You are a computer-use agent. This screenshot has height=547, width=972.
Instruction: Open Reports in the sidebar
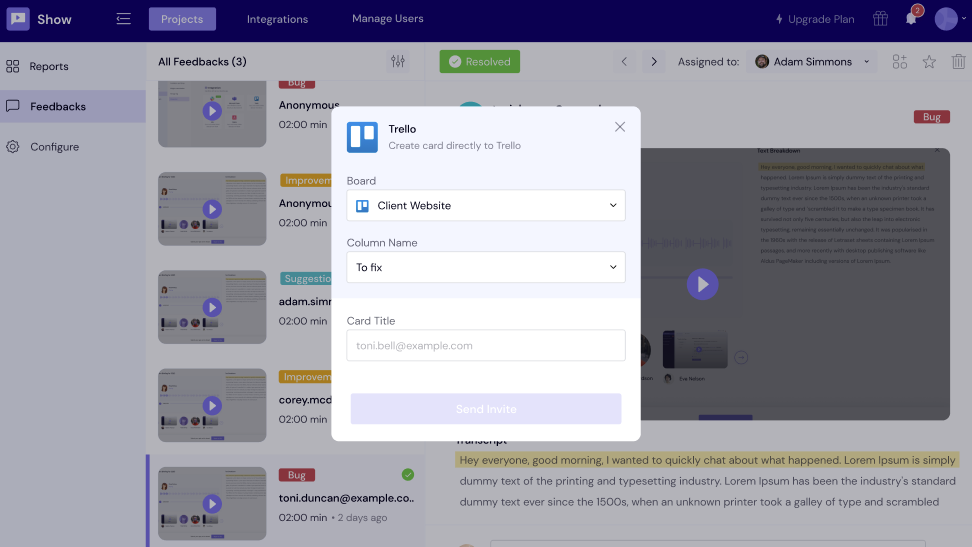click(49, 67)
